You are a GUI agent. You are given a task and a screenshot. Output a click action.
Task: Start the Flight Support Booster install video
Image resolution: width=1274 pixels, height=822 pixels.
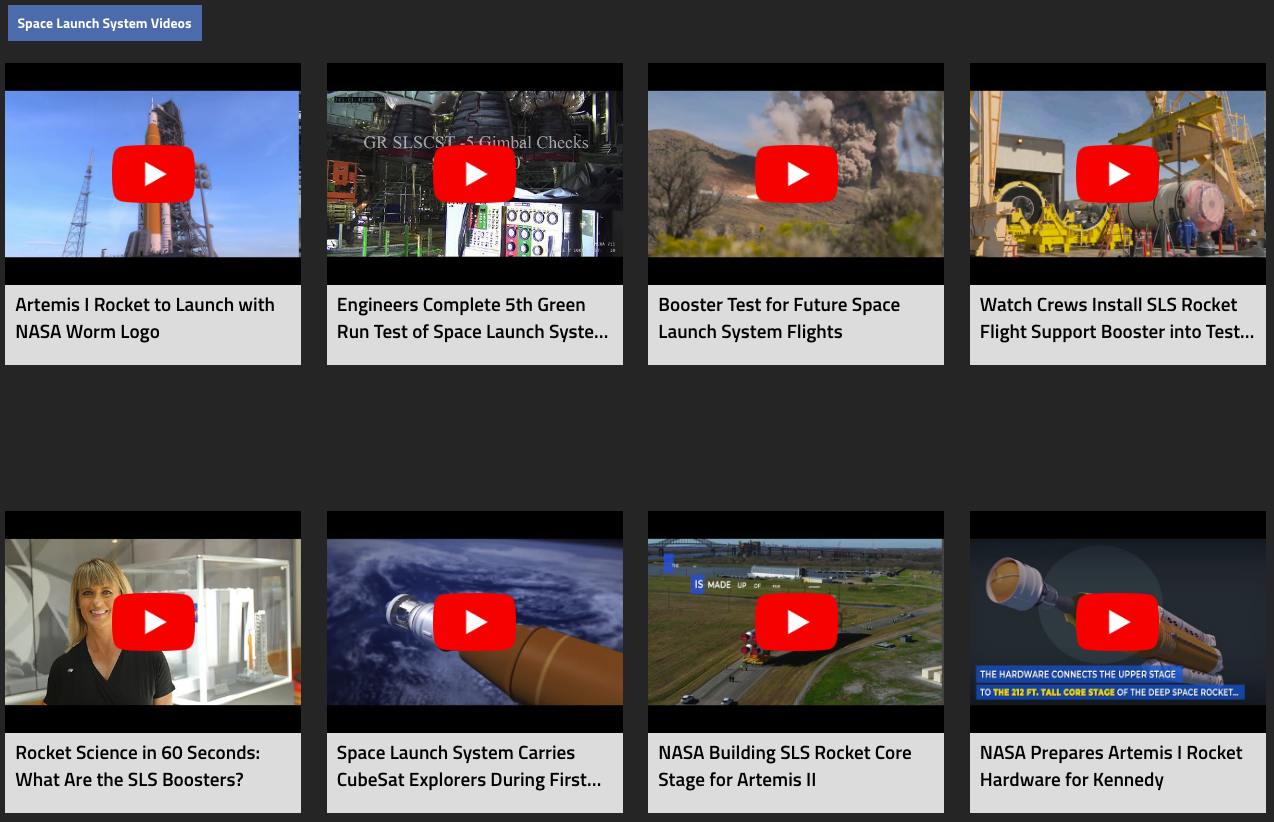[x=1118, y=174]
